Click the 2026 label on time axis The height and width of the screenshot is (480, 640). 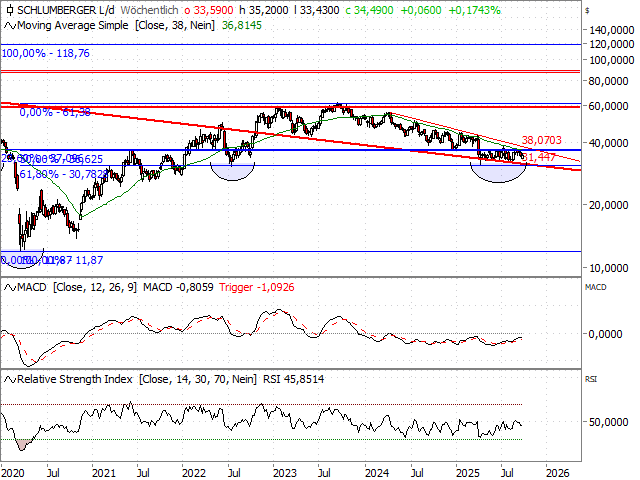pos(558,473)
